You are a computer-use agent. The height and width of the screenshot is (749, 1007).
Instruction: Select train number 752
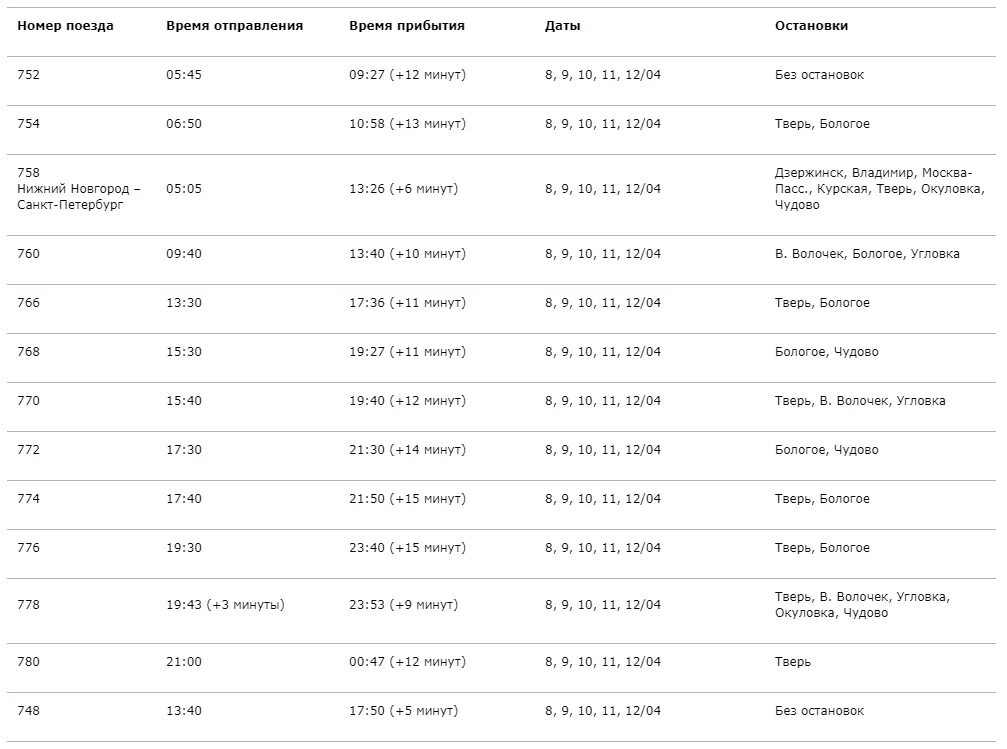pos(29,75)
